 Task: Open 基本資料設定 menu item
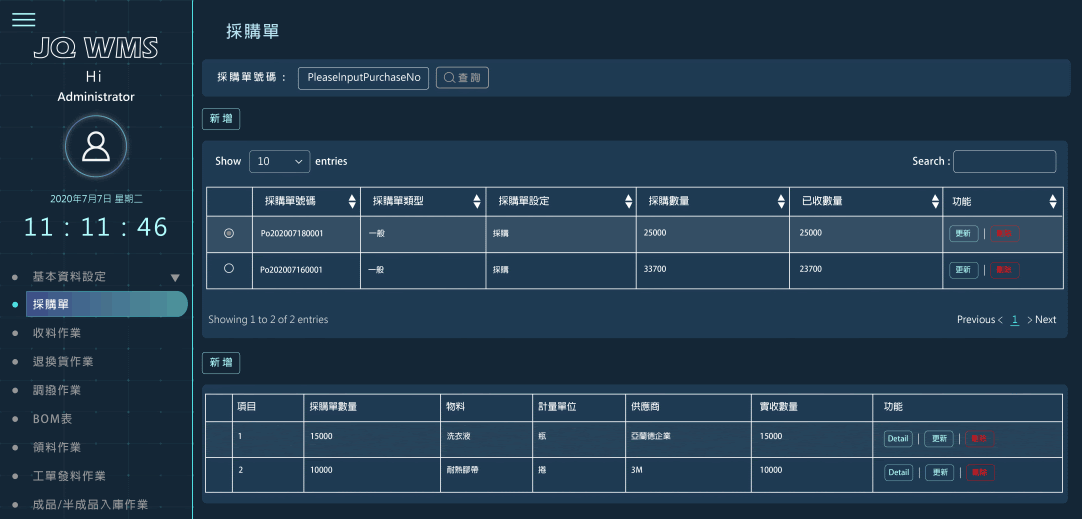[69, 277]
